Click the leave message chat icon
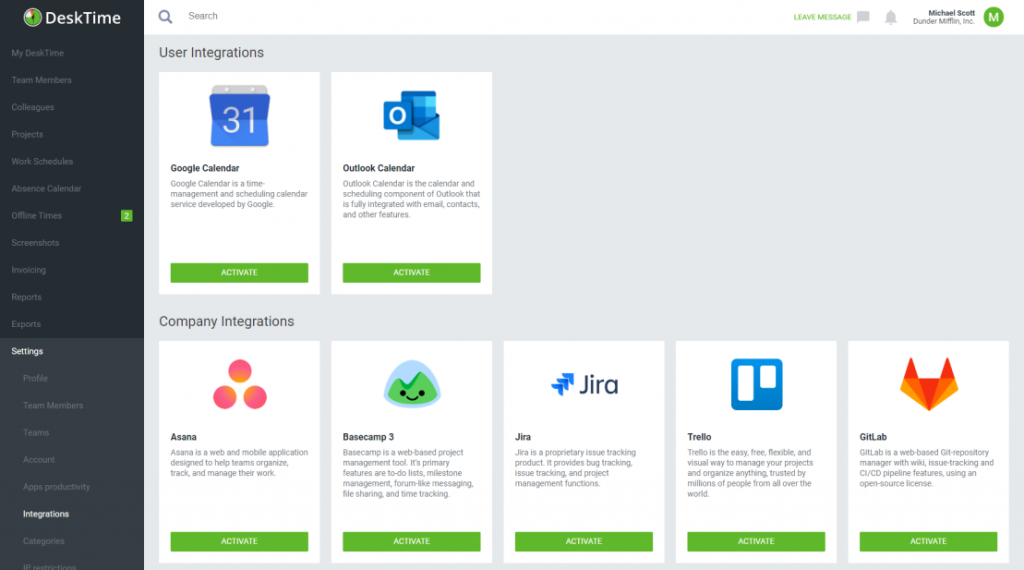Viewport: 1024px width, 570px height. [x=863, y=17]
